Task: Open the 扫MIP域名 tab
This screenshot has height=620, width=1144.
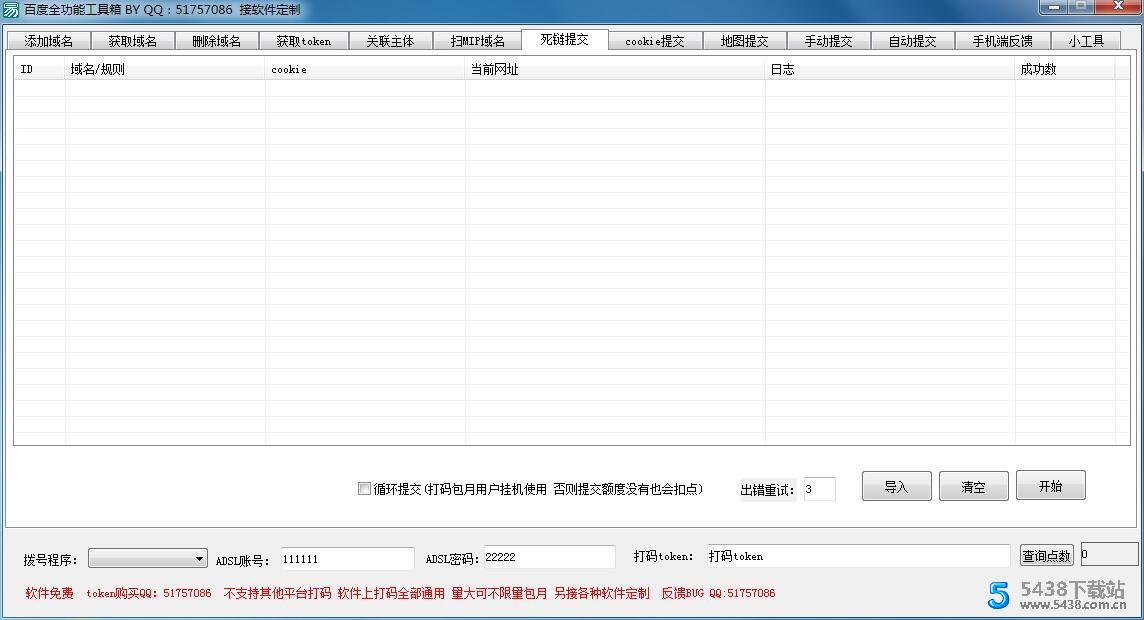Action: click(x=477, y=41)
